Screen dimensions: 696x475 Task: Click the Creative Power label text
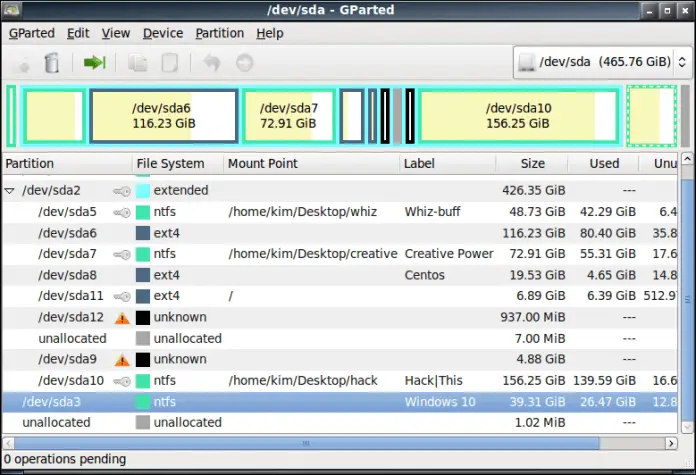click(449, 254)
